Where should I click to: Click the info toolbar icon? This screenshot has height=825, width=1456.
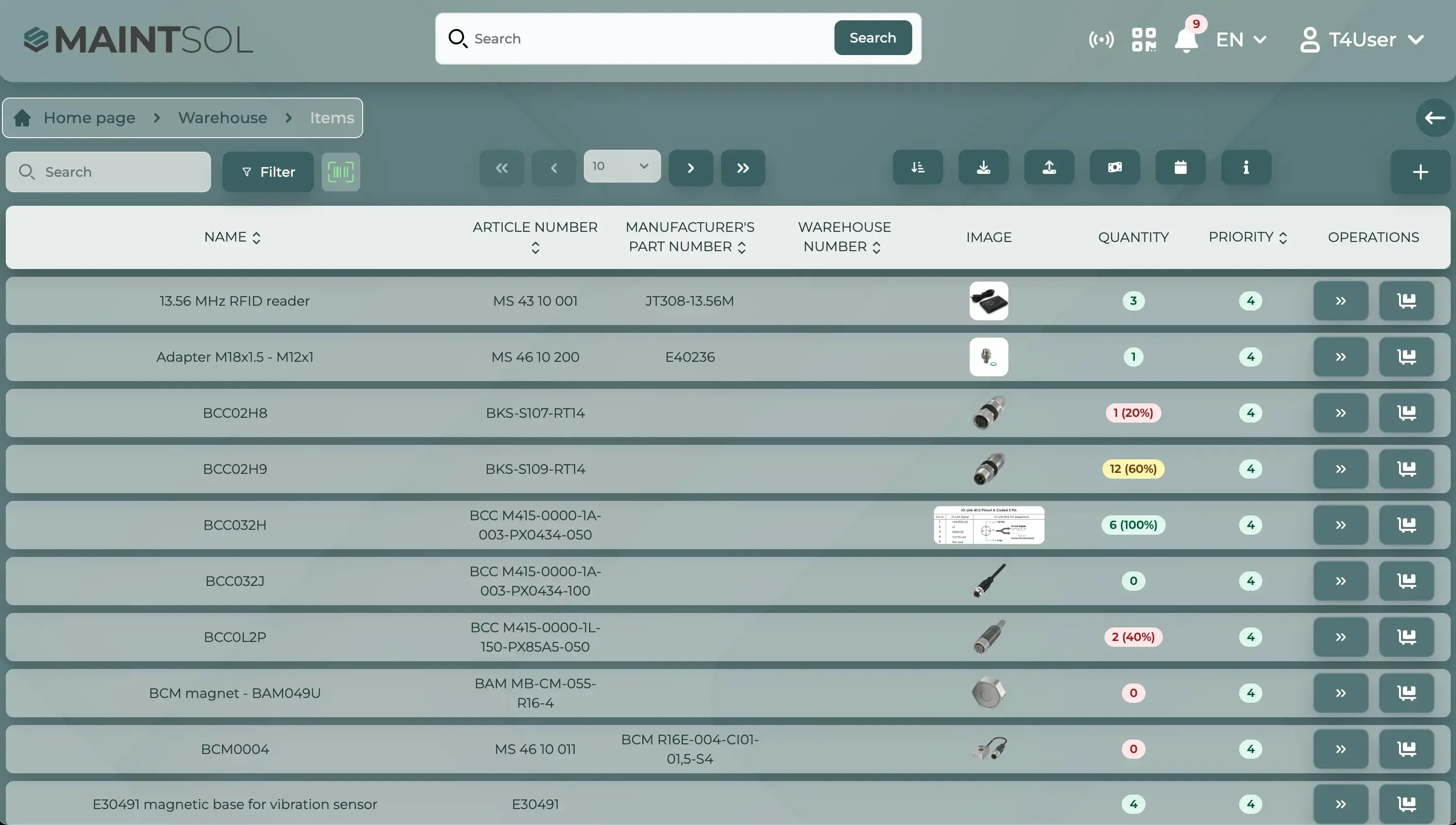point(1246,167)
